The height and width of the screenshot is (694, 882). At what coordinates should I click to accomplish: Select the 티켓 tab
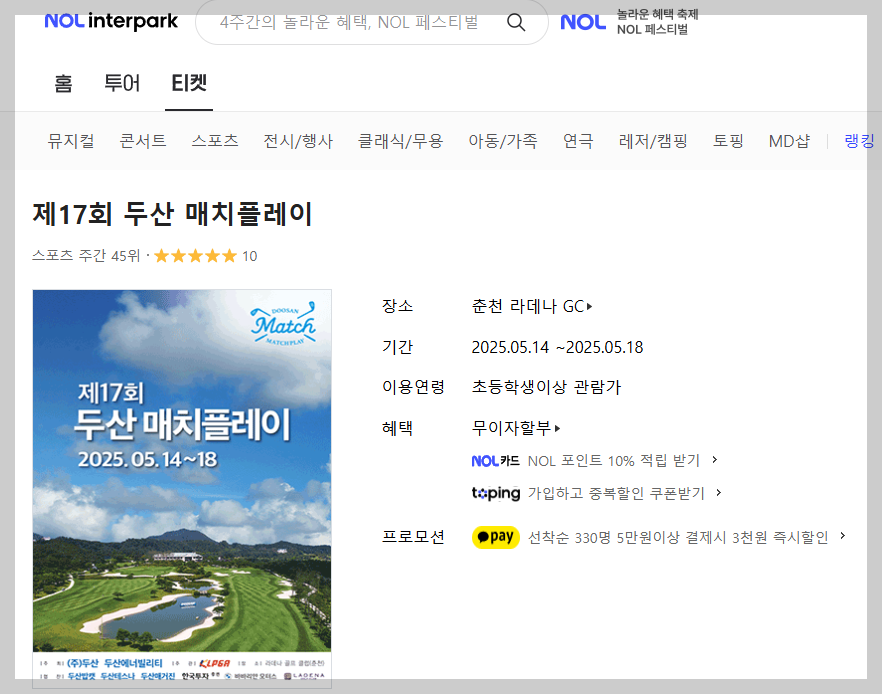tap(189, 83)
